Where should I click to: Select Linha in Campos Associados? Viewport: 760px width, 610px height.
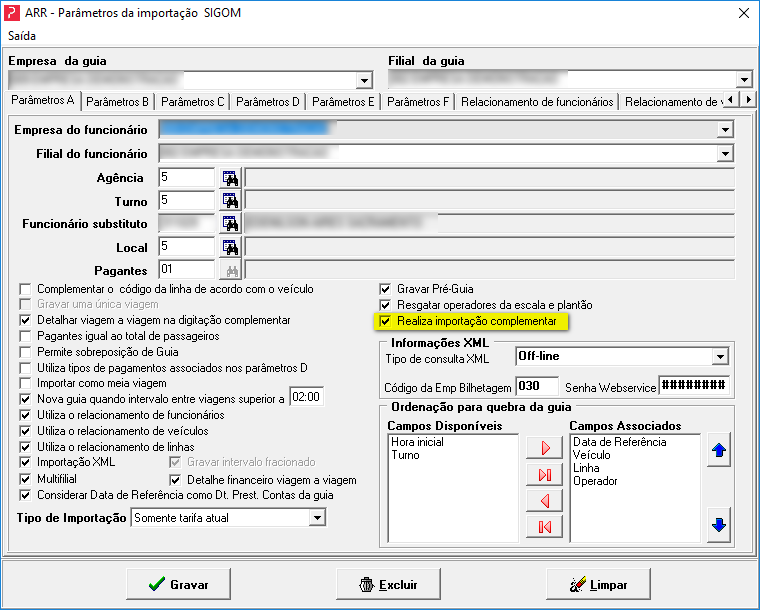[x=586, y=468]
